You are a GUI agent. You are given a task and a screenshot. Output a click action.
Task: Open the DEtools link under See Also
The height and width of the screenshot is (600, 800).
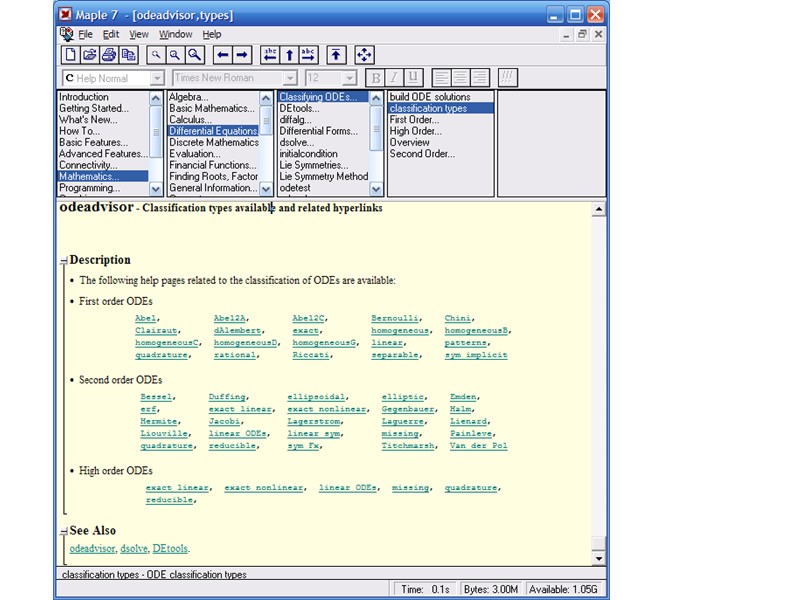(170, 548)
